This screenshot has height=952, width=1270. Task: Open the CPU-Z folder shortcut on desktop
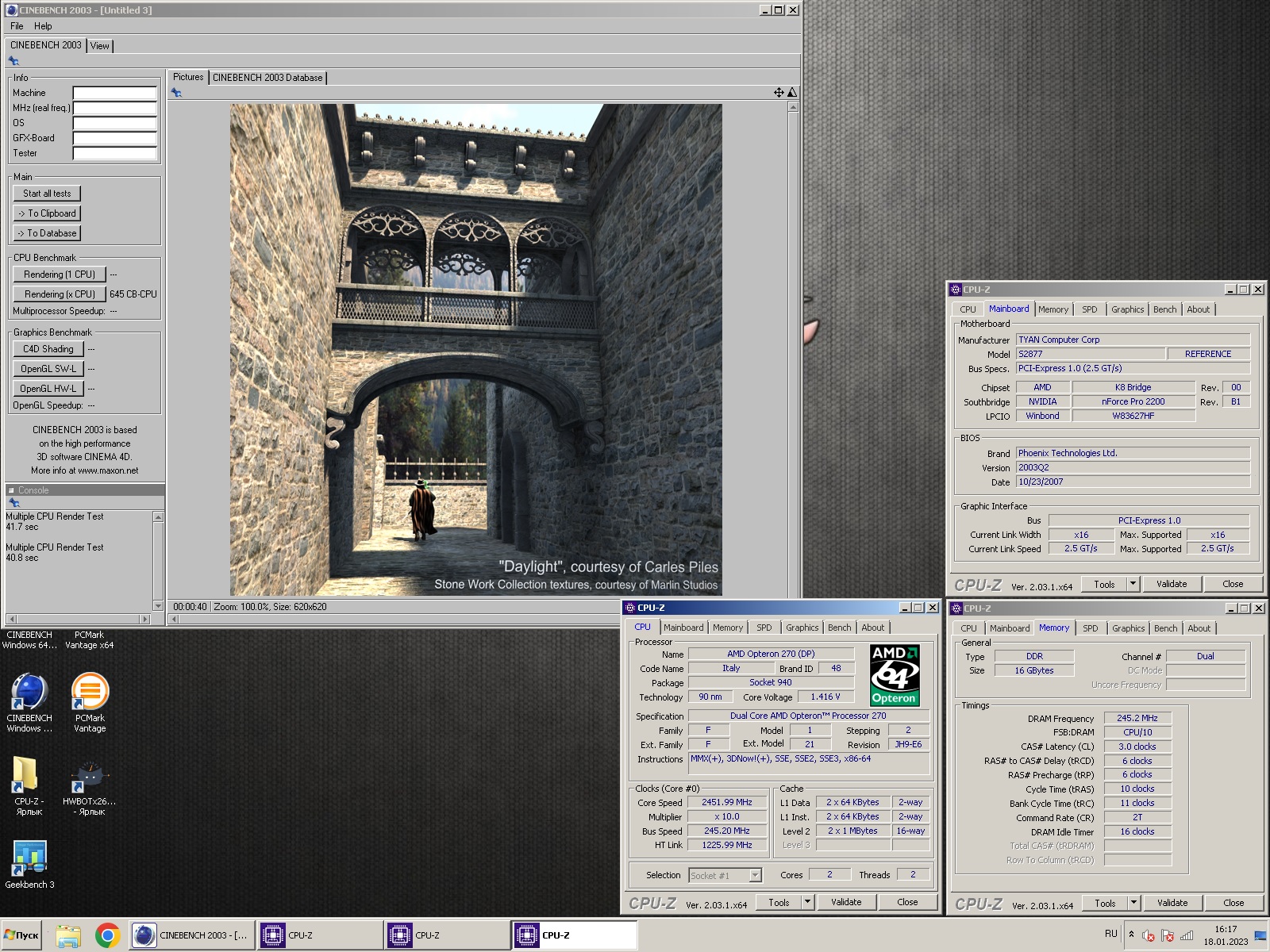coord(29,785)
